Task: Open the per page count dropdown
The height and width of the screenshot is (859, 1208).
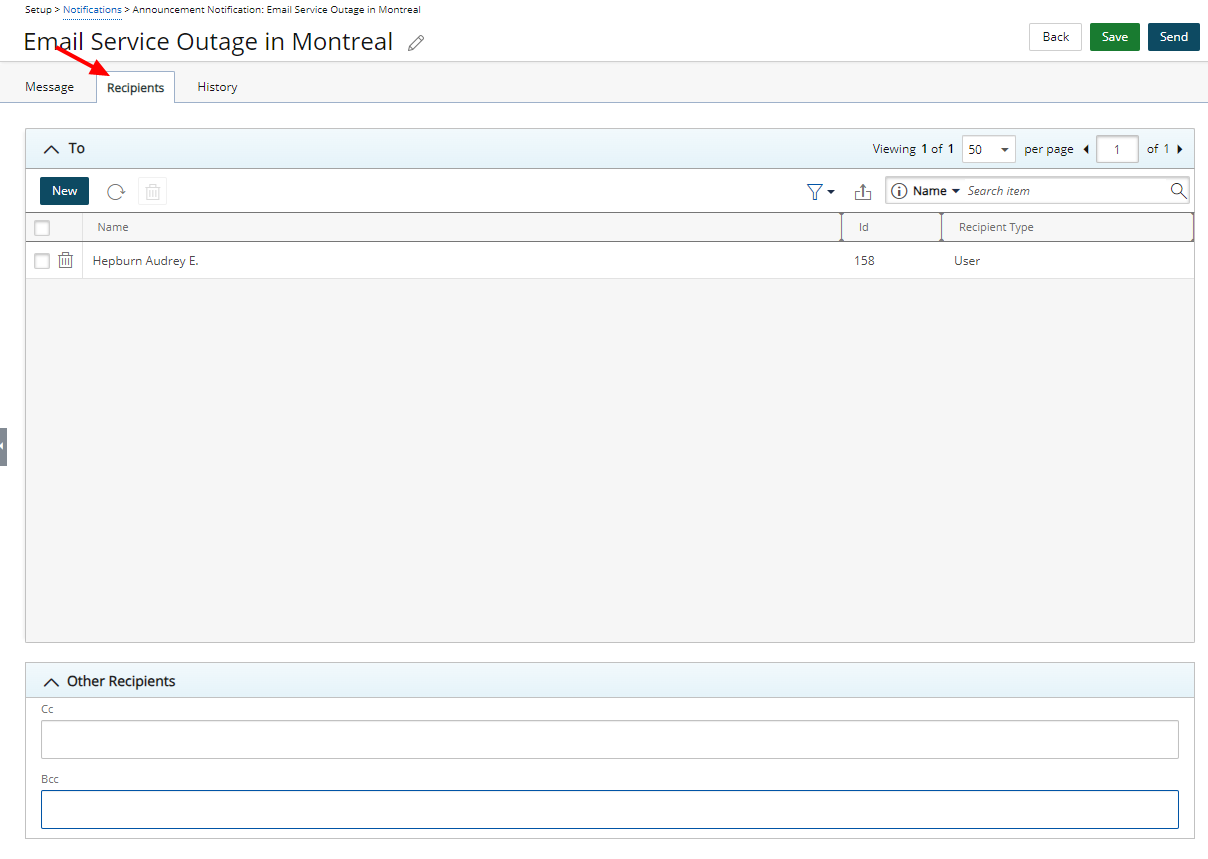Action: coord(989,149)
